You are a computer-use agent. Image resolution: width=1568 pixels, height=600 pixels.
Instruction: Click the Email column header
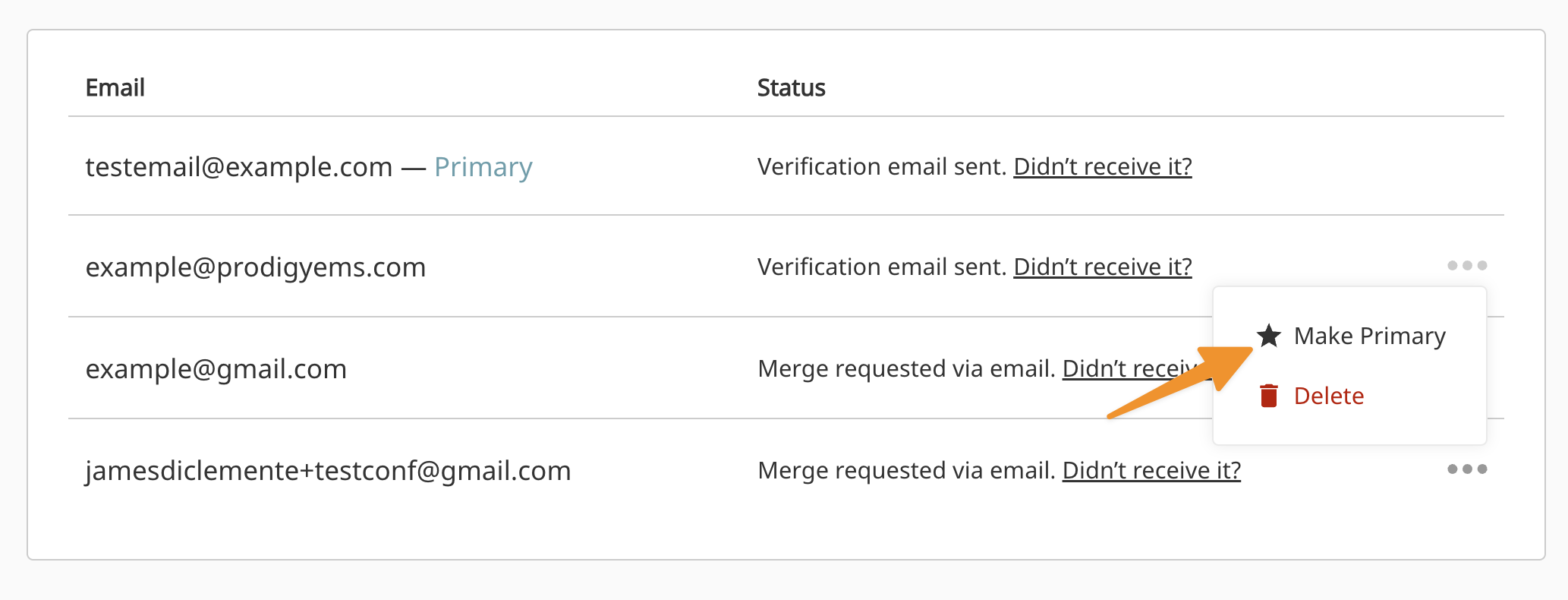(x=115, y=88)
